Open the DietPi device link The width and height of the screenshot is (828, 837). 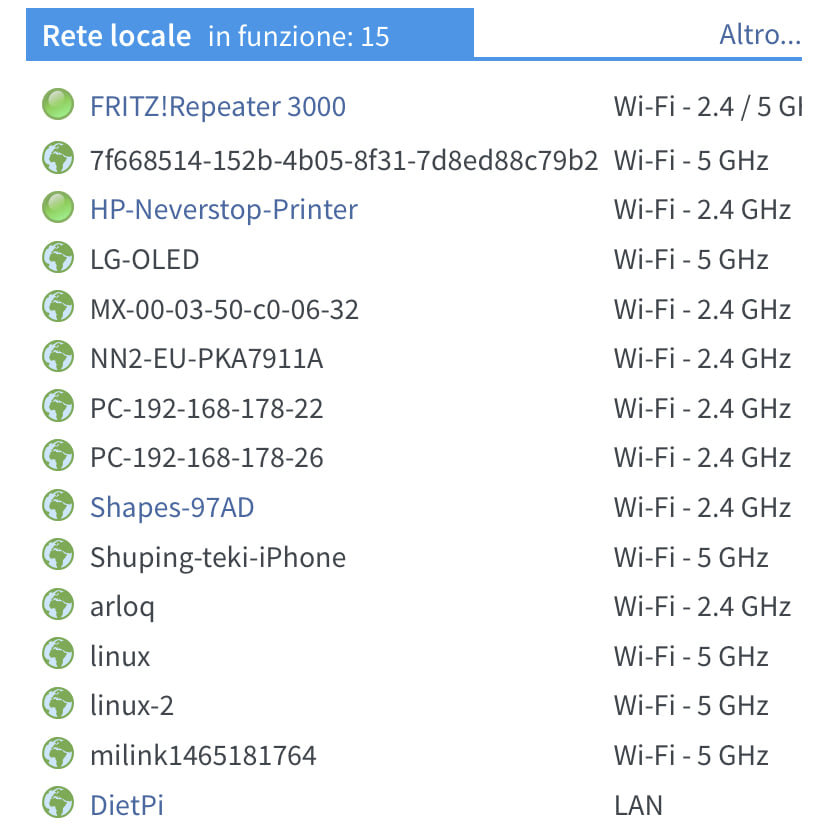click(127, 805)
